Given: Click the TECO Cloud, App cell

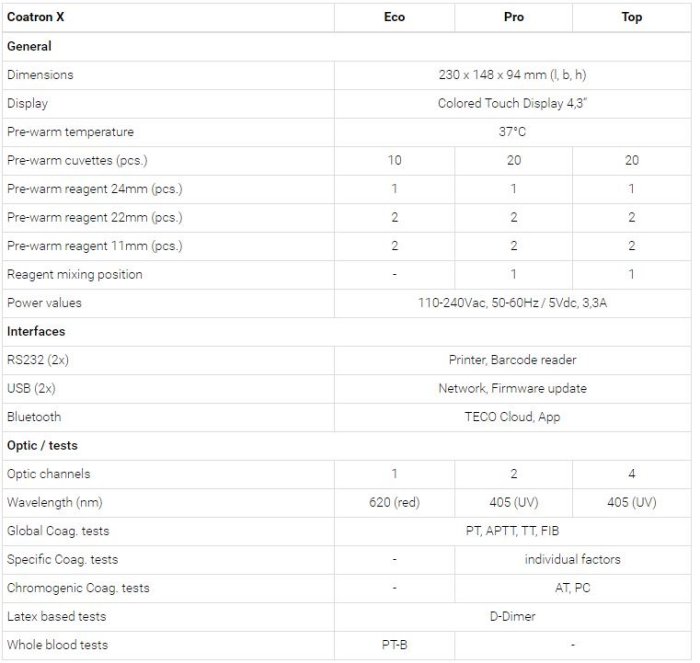Looking at the screenshot, I should coord(512,417).
